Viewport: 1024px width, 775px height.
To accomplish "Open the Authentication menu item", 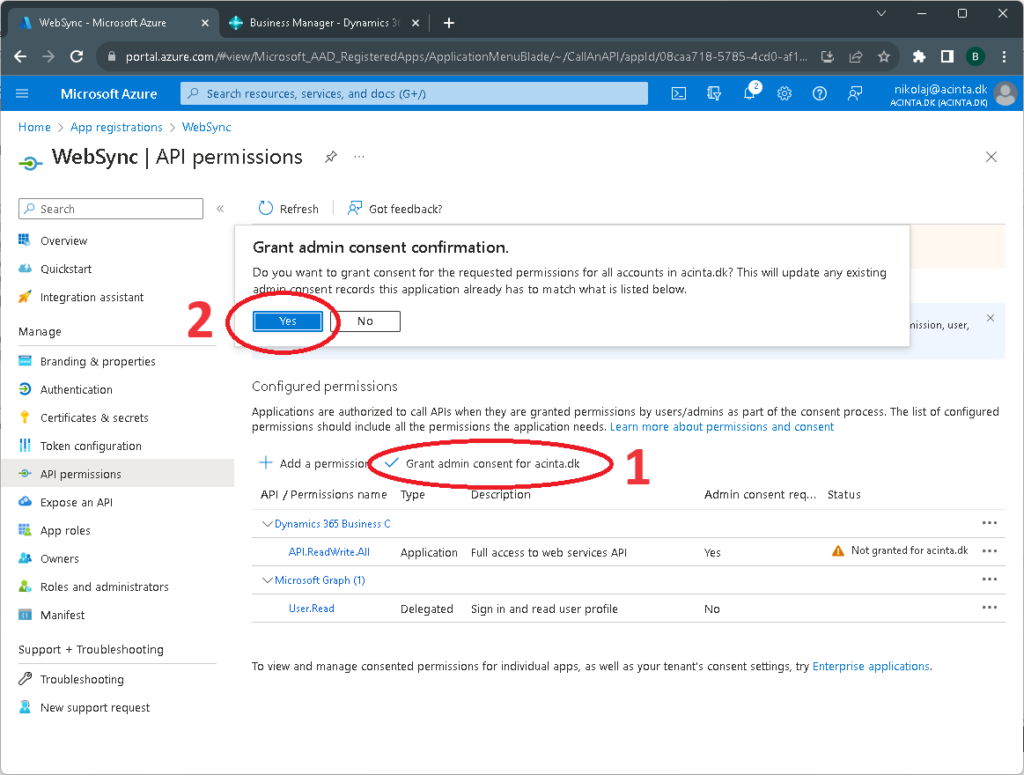I will pos(76,390).
